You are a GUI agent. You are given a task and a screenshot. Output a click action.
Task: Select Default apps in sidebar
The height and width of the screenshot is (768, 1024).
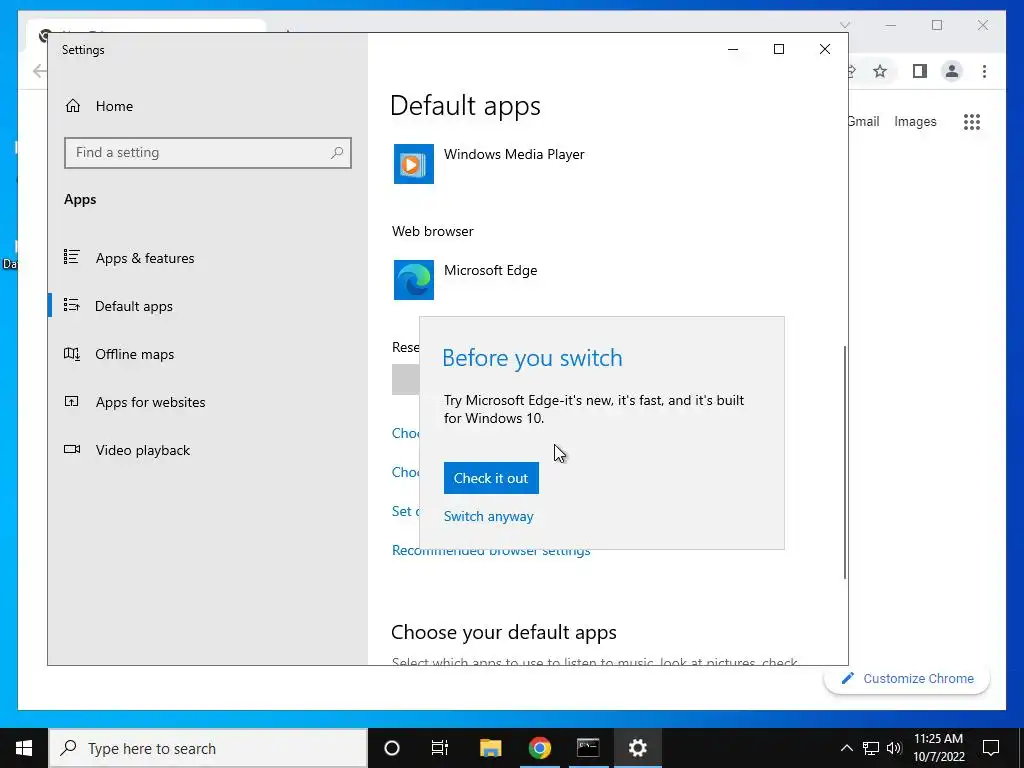(x=134, y=306)
